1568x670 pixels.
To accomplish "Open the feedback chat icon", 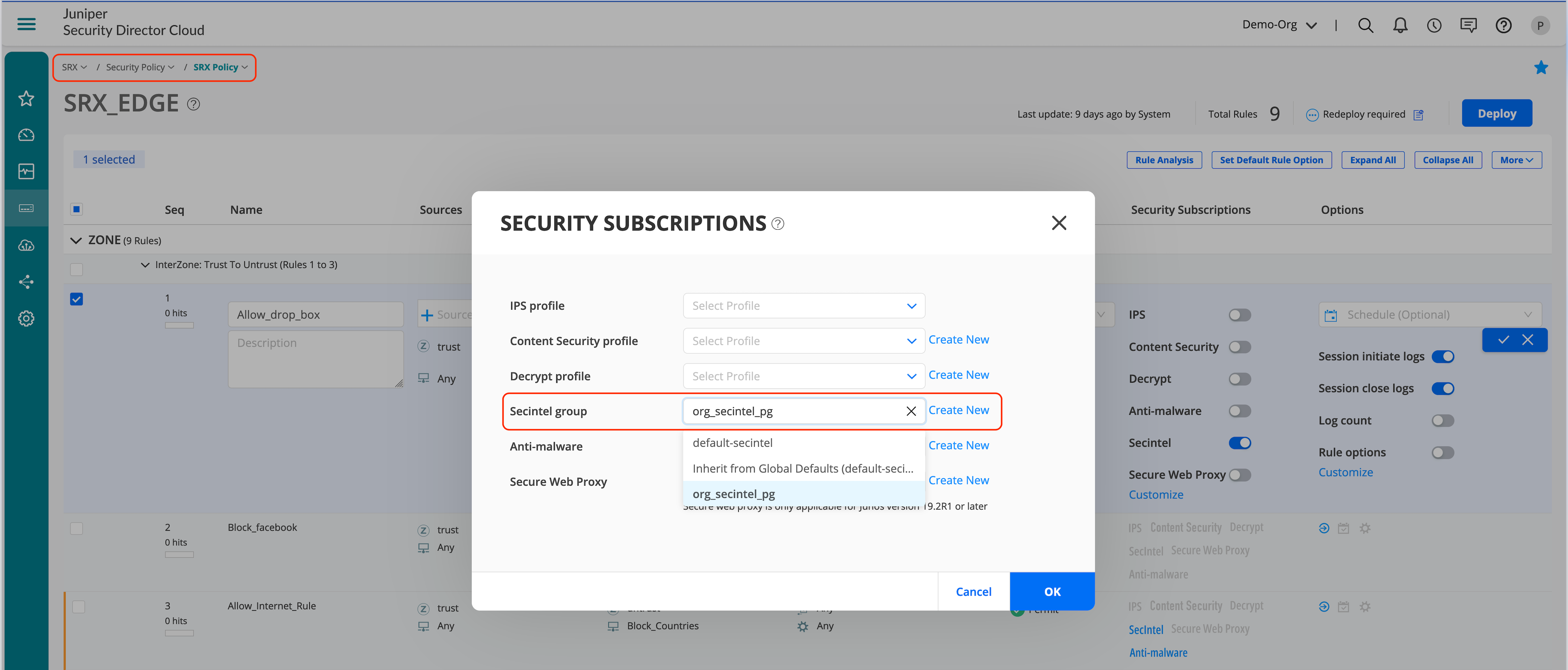I will click(x=1468, y=25).
